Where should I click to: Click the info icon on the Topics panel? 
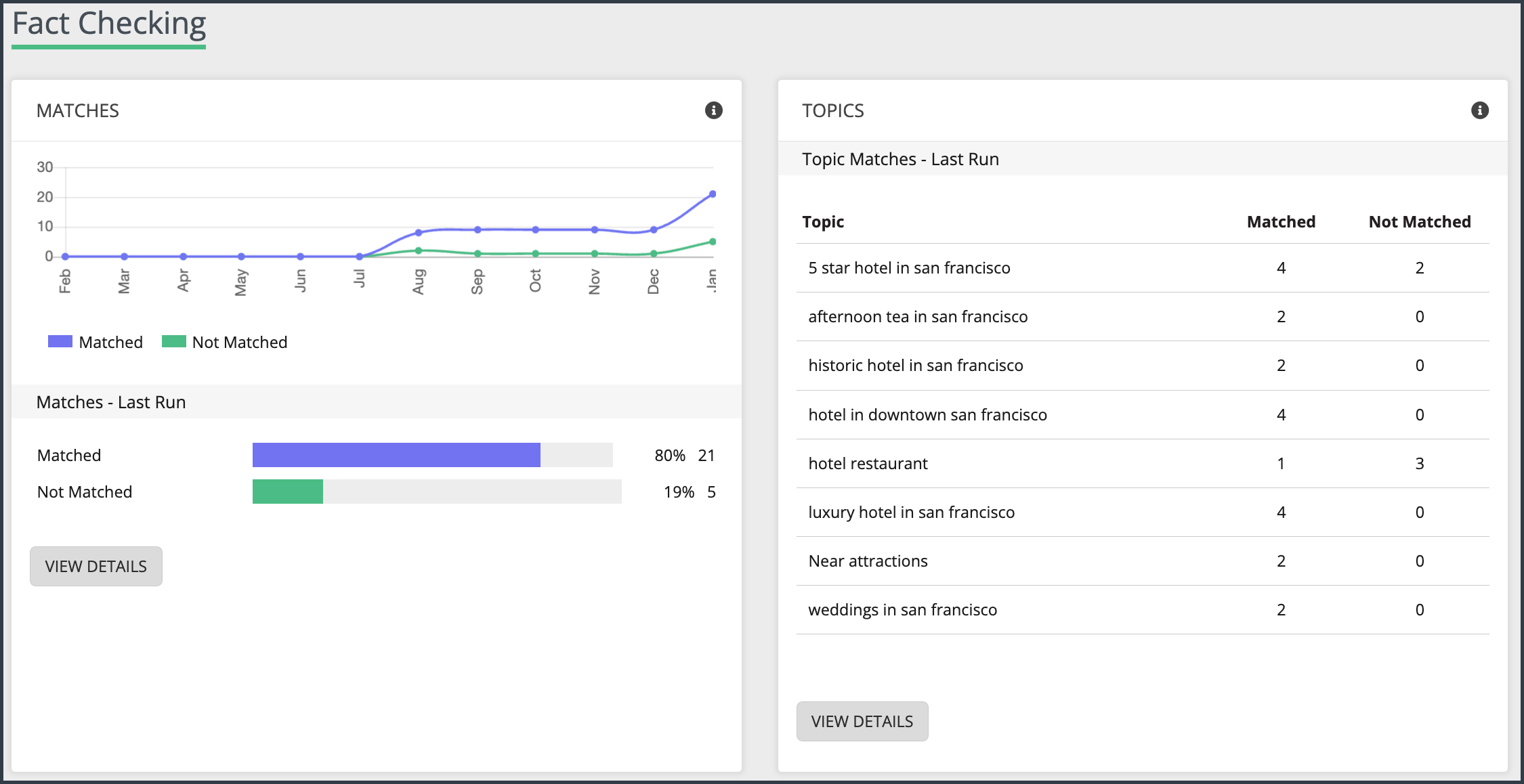pyautogui.click(x=1481, y=110)
